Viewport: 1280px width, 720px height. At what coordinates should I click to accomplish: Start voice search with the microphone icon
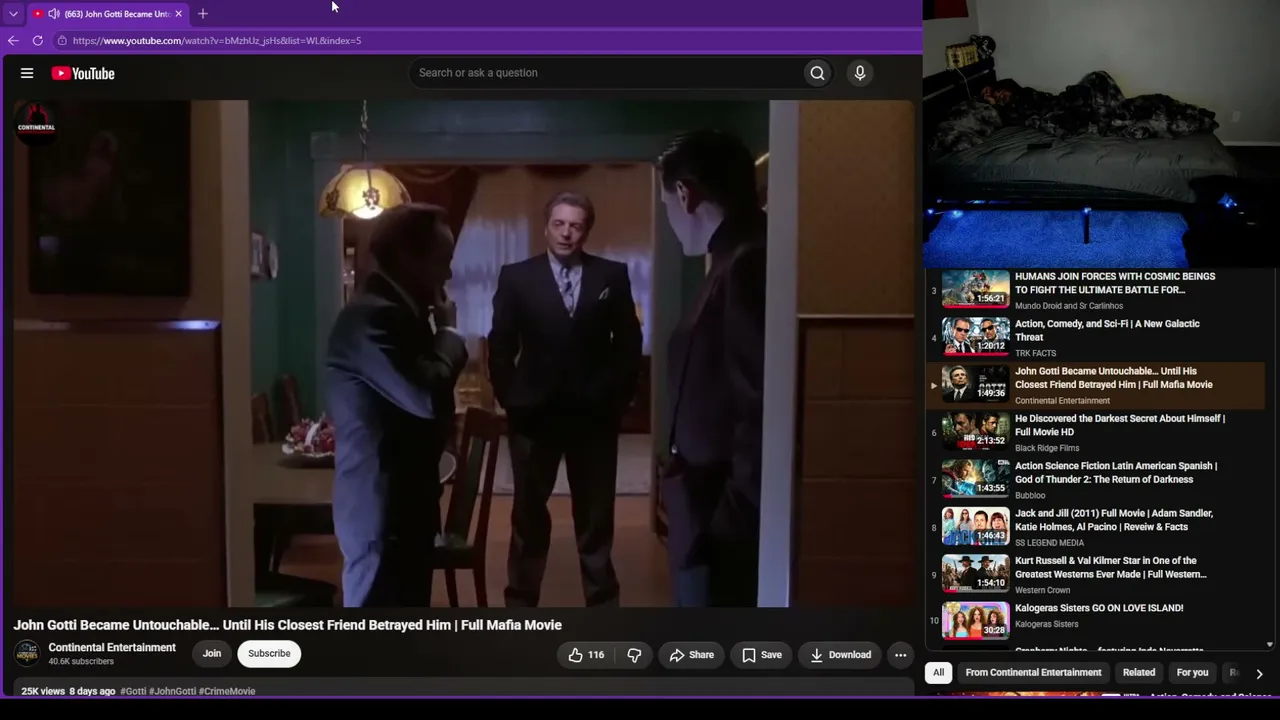[860, 73]
